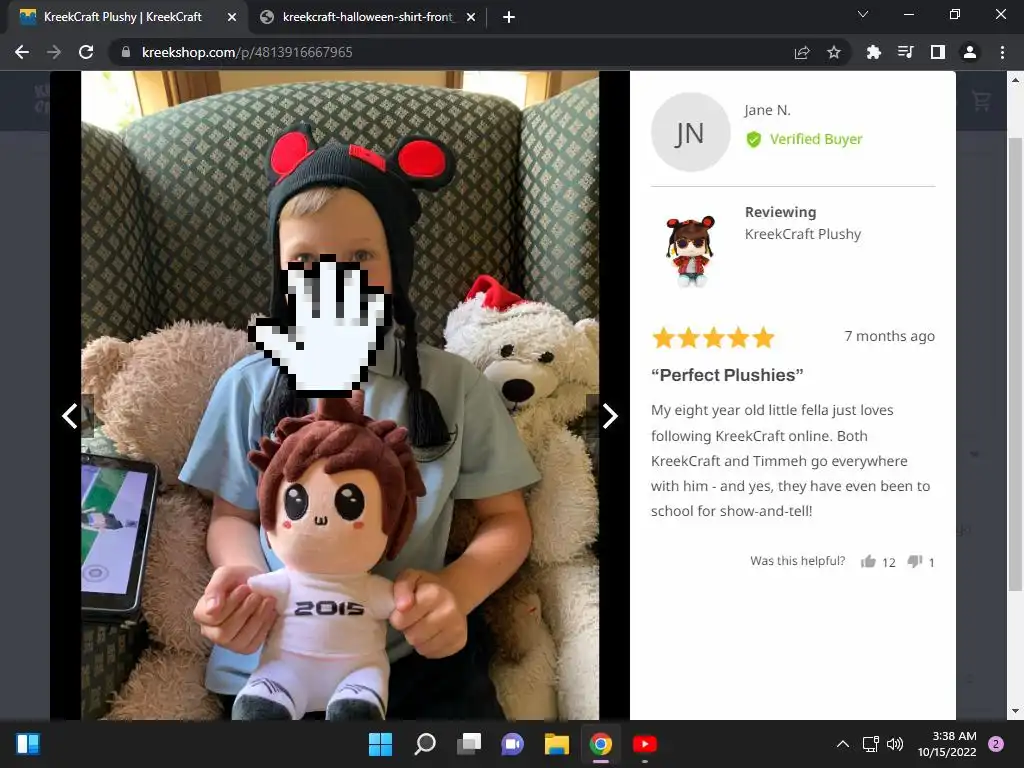The width and height of the screenshot is (1024, 768).
Task: Show the next review photo
Action: [609, 416]
